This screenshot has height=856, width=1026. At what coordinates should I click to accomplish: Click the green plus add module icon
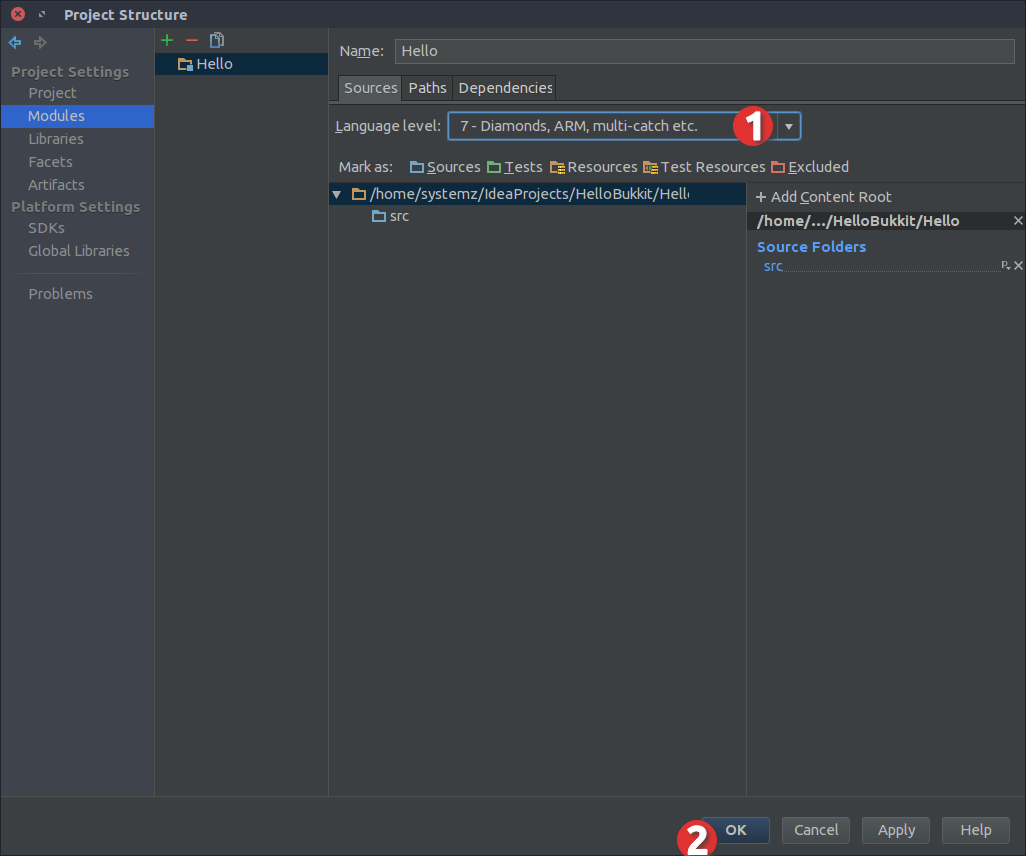(167, 40)
